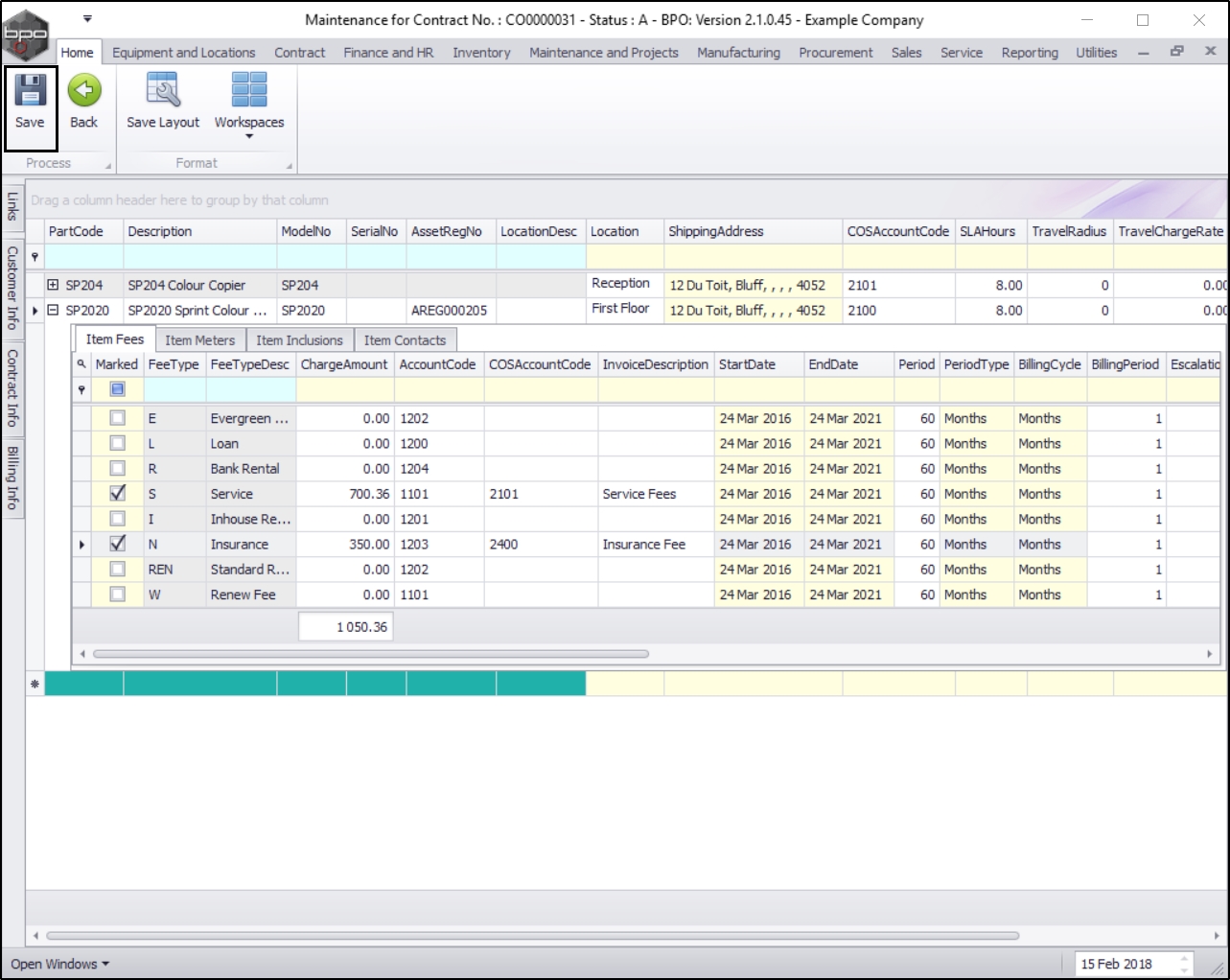This screenshot has width=1230, height=980.
Task: Open the Service ribbon tab
Action: point(962,53)
